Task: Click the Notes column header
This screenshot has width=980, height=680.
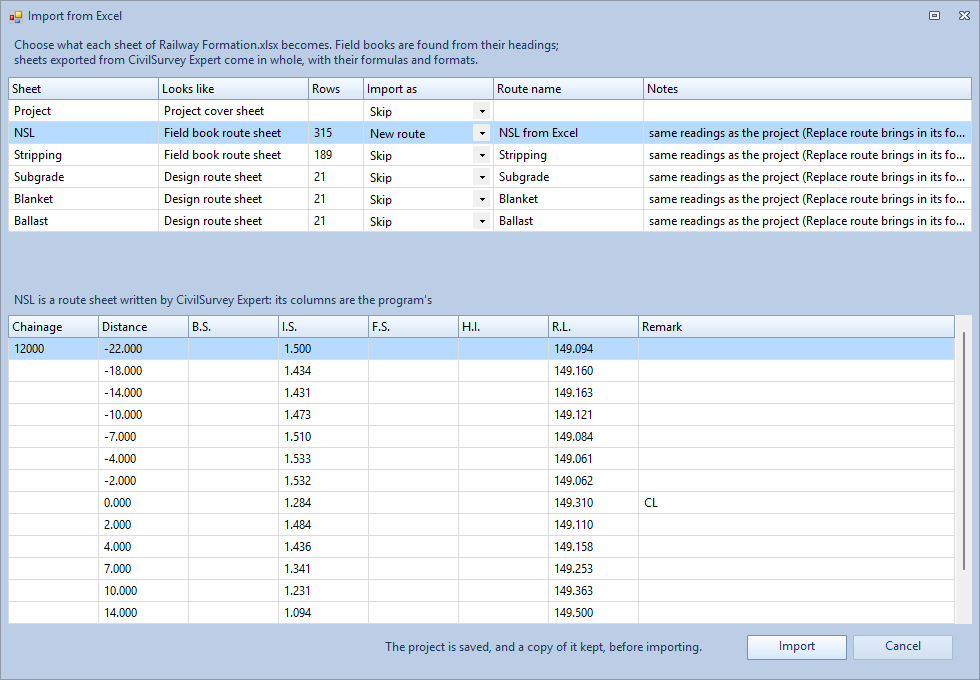Action: point(807,89)
